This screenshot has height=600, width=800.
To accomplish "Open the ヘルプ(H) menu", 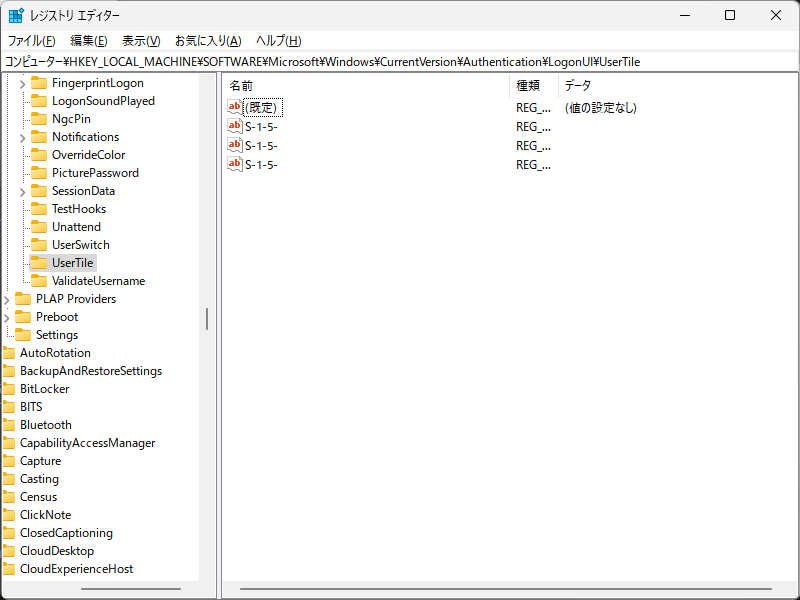I will click(279, 41).
